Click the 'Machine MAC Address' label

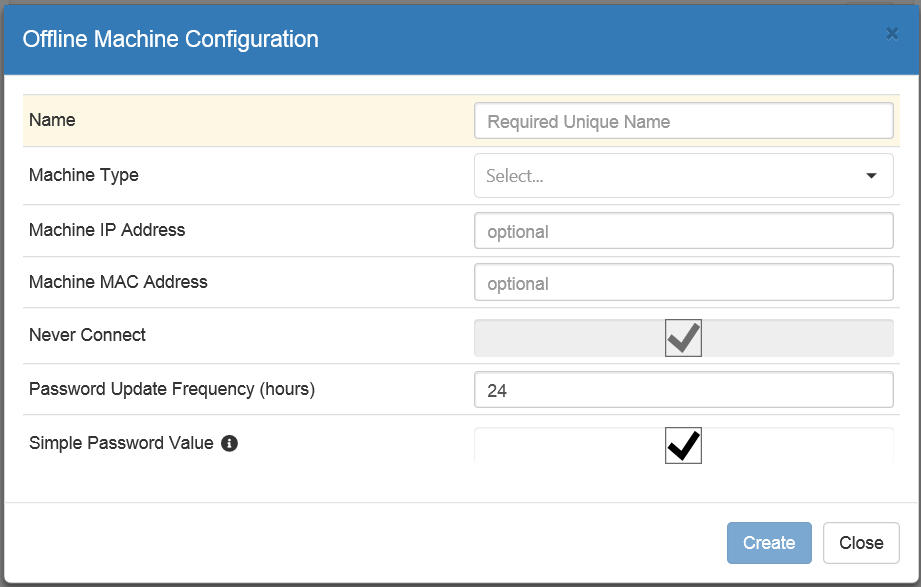pos(118,282)
